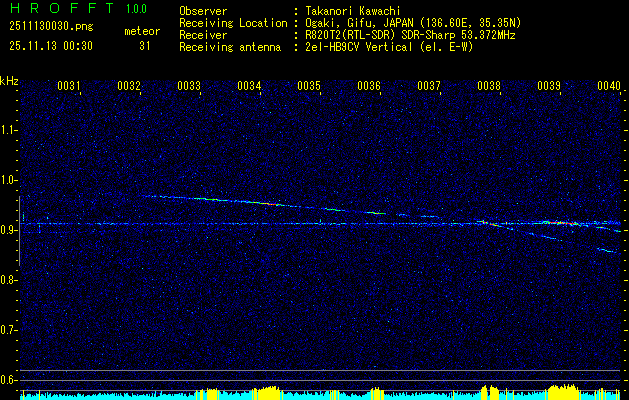Click the 0.7 frequency axis label
Viewport: 629px width, 400px height.
(9, 329)
